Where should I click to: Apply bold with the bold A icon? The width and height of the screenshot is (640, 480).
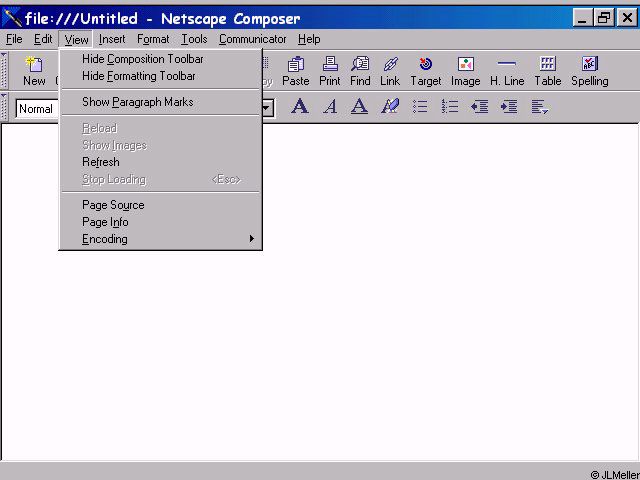pyautogui.click(x=300, y=107)
